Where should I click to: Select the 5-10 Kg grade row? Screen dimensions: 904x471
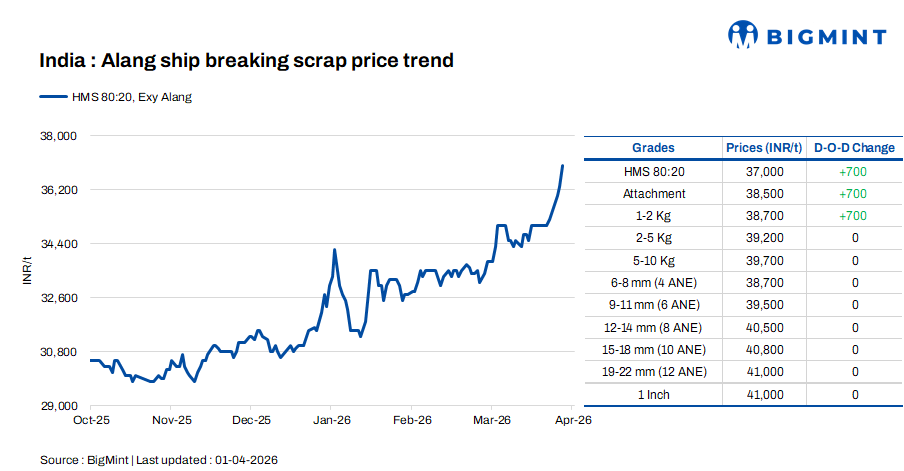click(653, 261)
